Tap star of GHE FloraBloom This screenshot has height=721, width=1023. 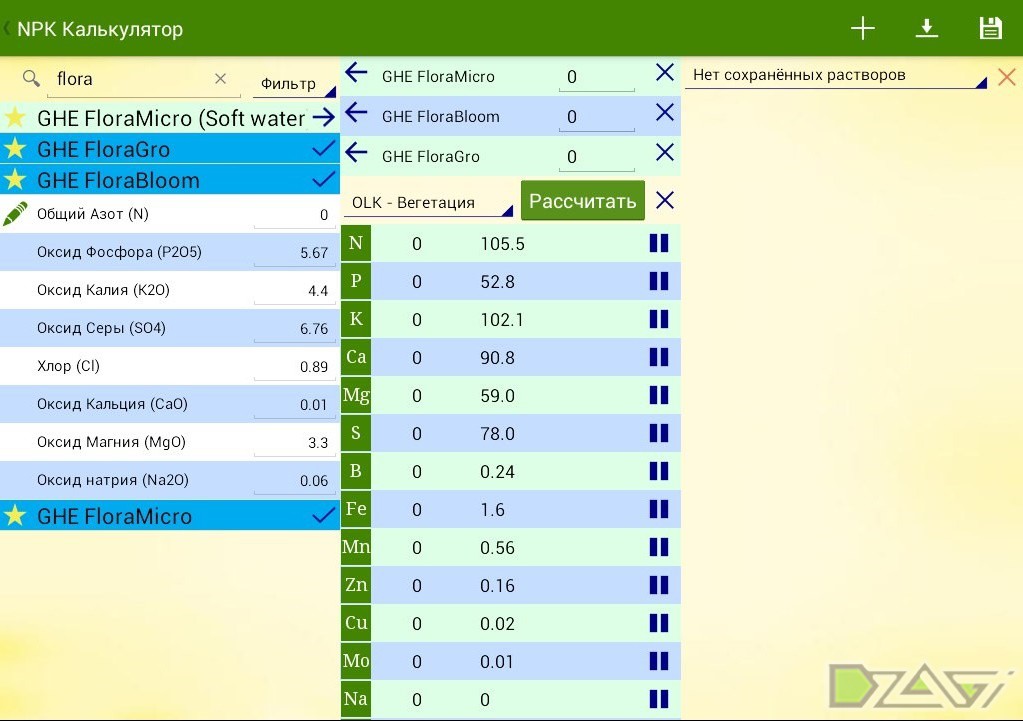tap(15, 179)
